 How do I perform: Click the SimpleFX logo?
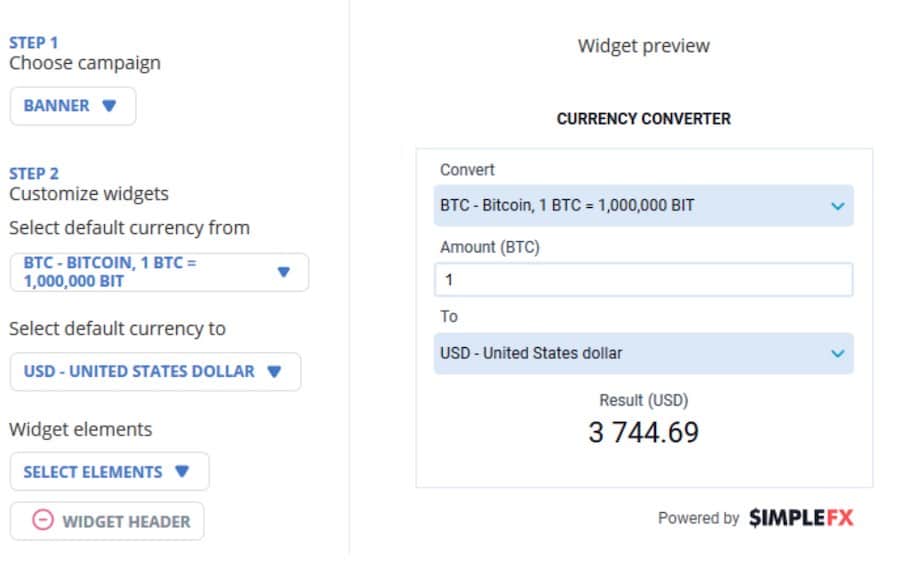click(x=801, y=518)
